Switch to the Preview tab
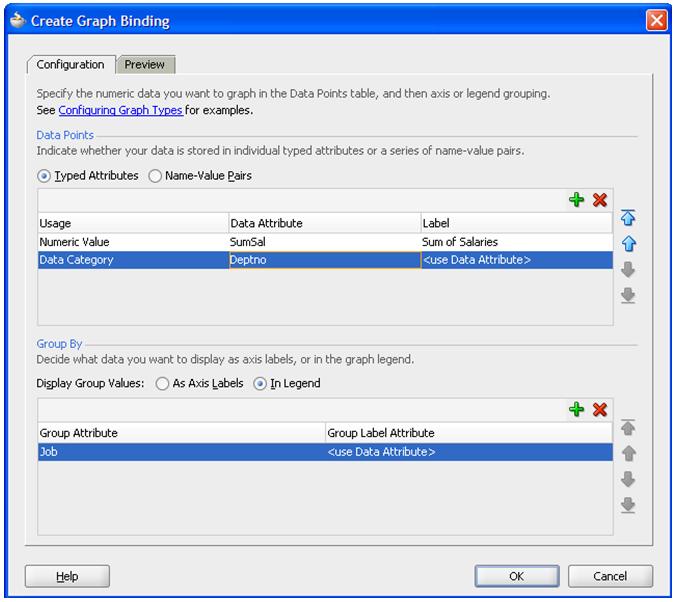Image resolution: width=674 pixels, height=602 pixels. 145,65
